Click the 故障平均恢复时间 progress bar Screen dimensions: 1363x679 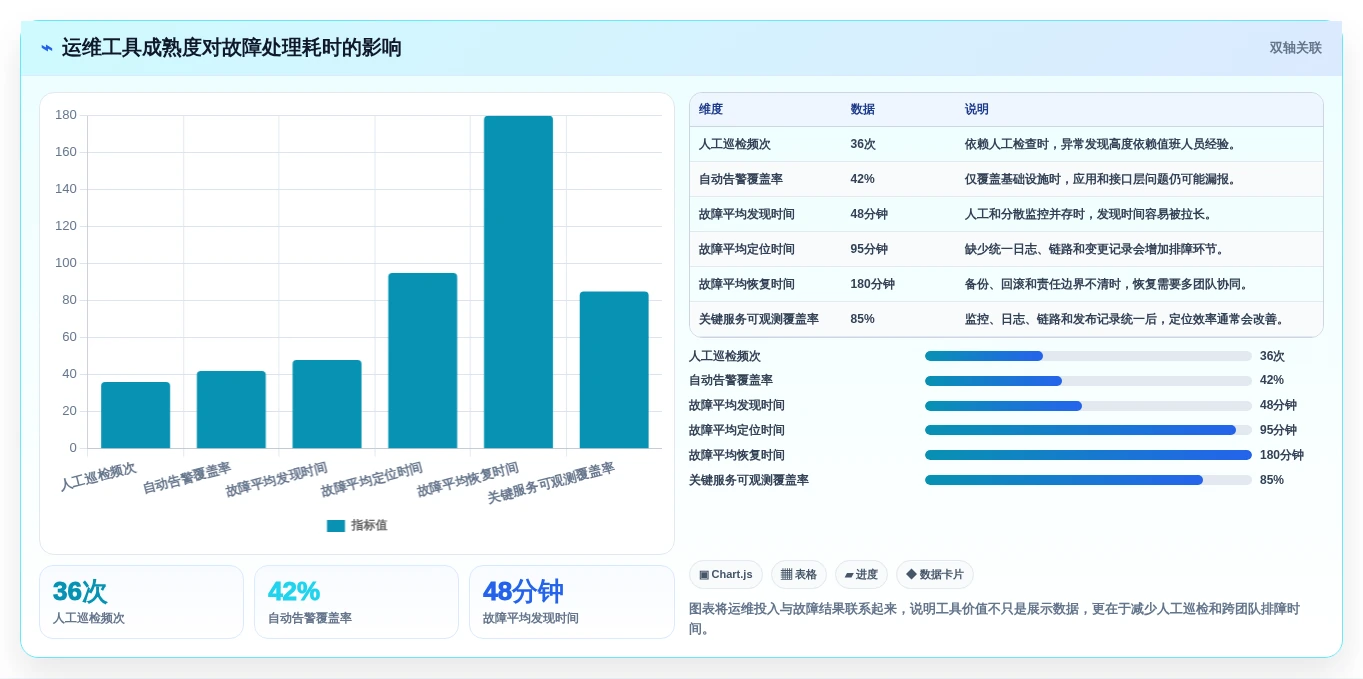point(1088,455)
